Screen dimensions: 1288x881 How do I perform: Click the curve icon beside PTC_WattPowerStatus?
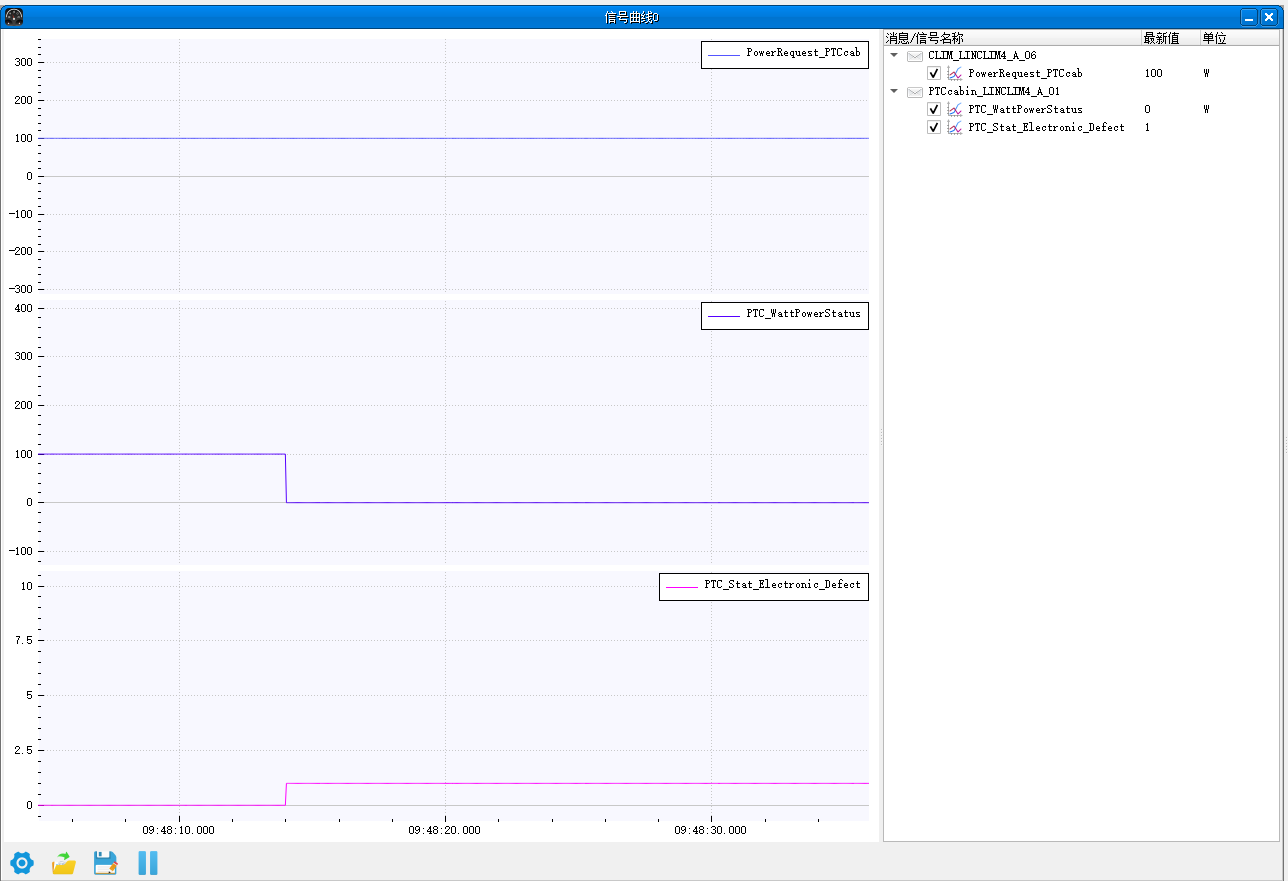point(955,109)
